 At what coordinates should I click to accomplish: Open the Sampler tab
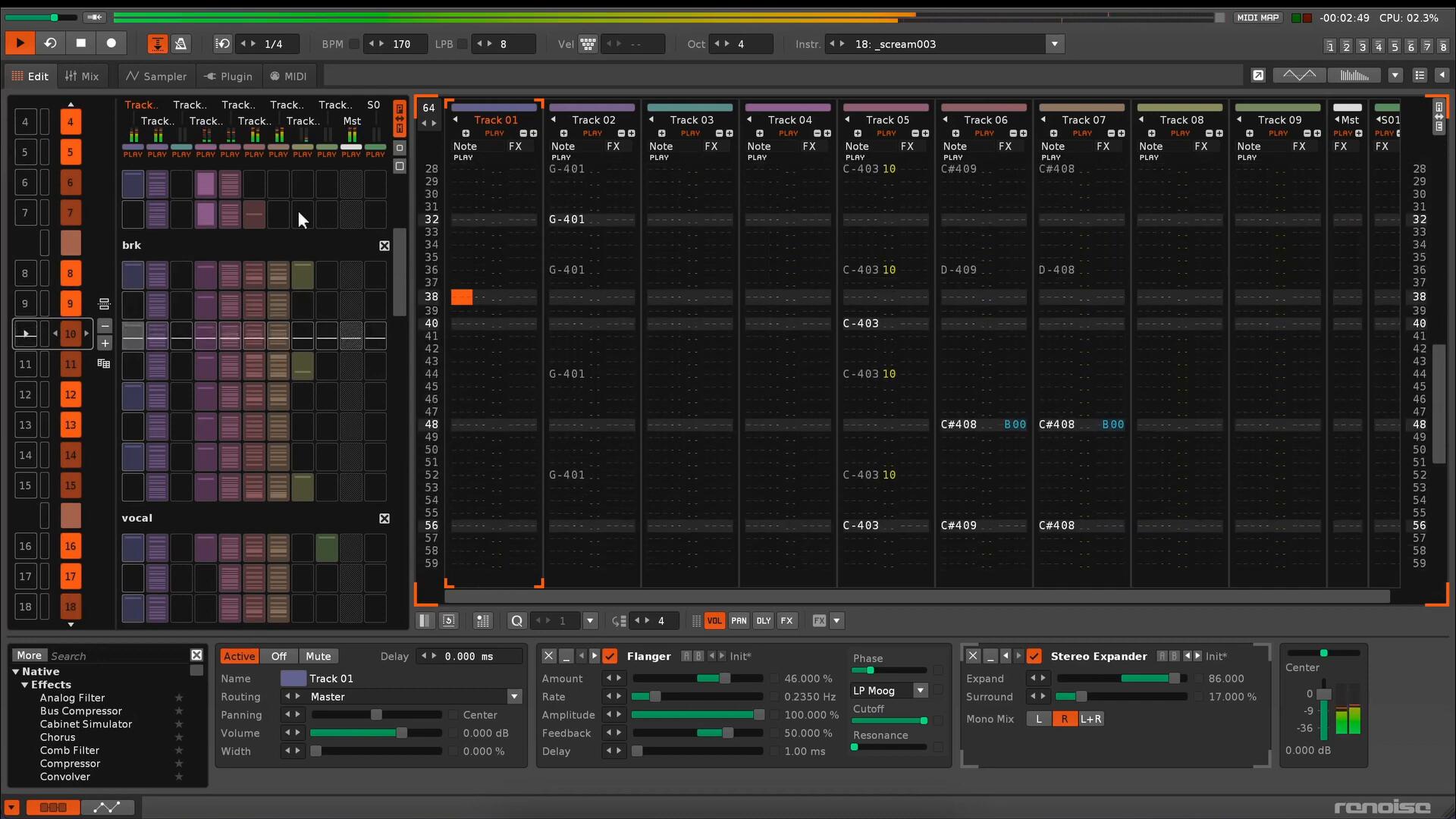pyautogui.click(x=156, y=77)
